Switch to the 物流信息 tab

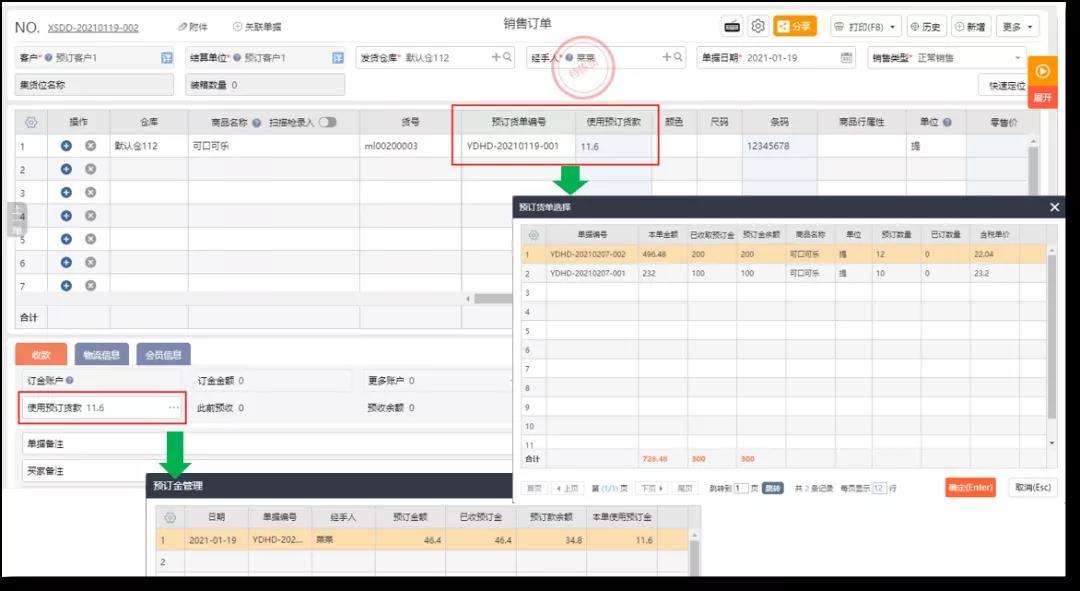101,355
